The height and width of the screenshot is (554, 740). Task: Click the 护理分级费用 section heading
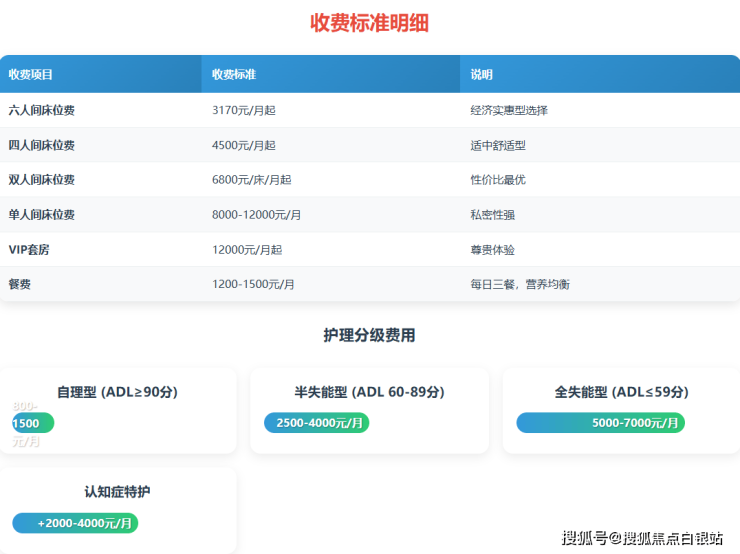(x=369, y=335)
